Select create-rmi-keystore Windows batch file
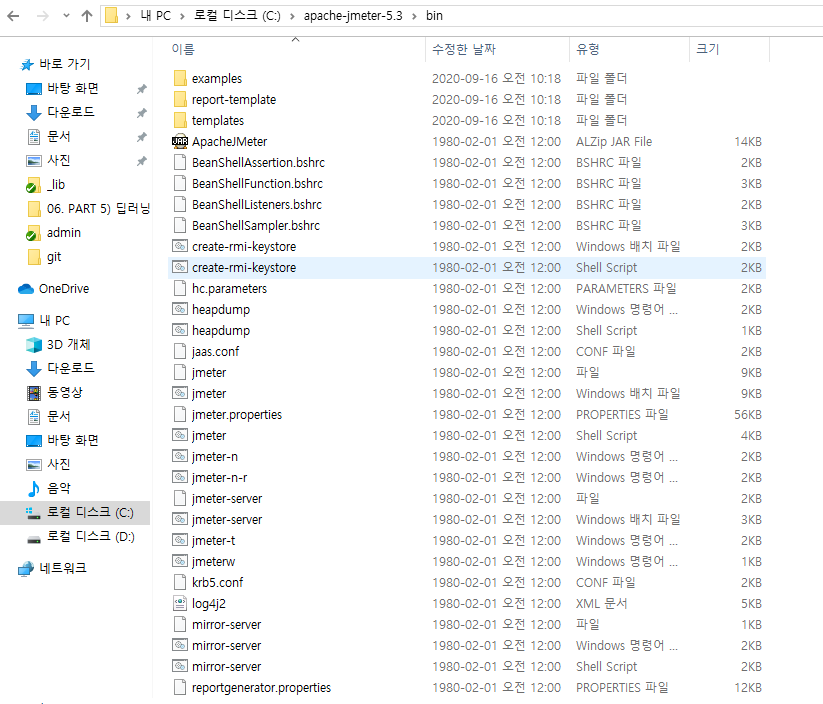 pyautogui.click(x=467, y=247)
